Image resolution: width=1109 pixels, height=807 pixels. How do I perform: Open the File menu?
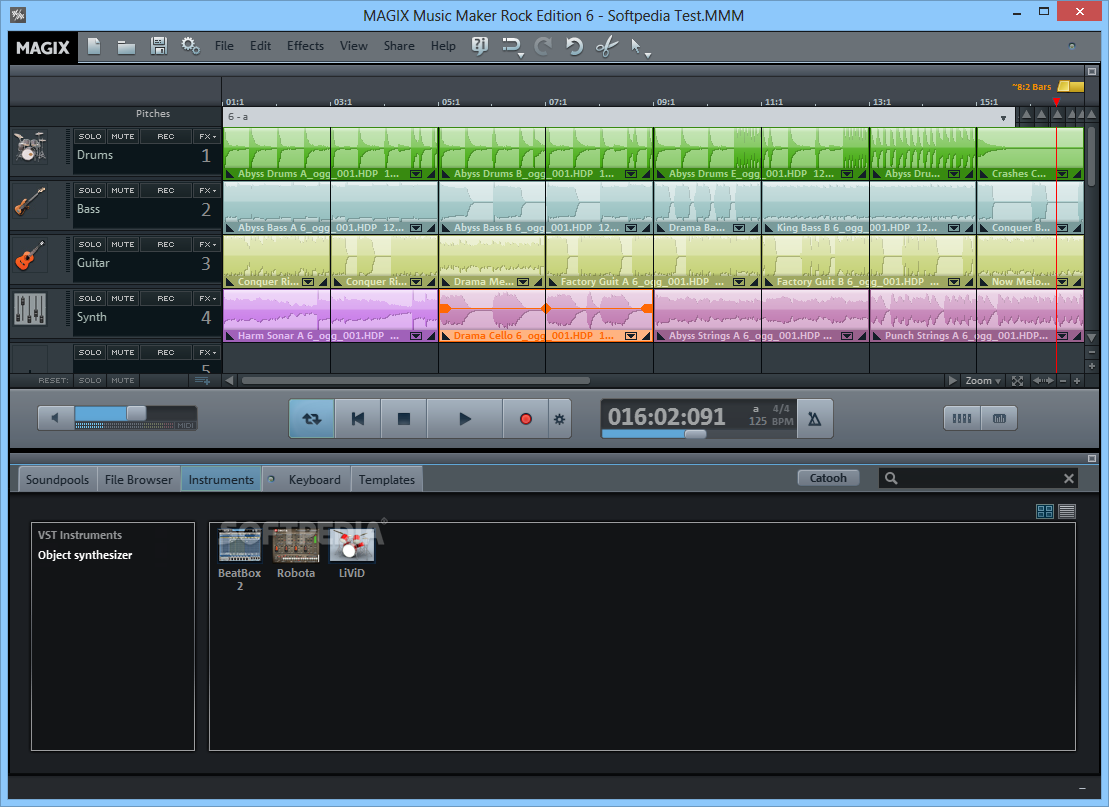(x=224, y=46)
